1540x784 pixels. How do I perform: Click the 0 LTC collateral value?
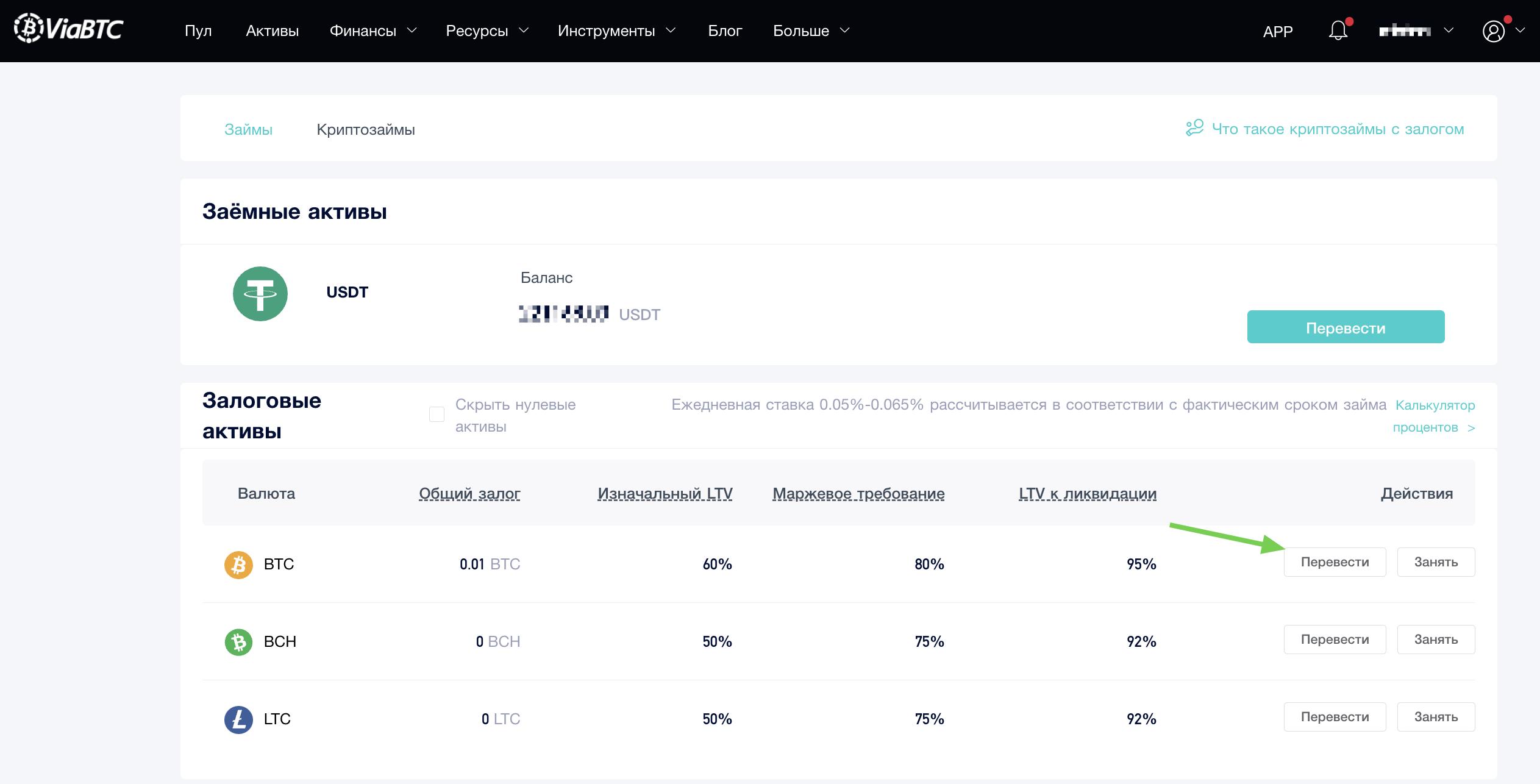coord(501,719)
